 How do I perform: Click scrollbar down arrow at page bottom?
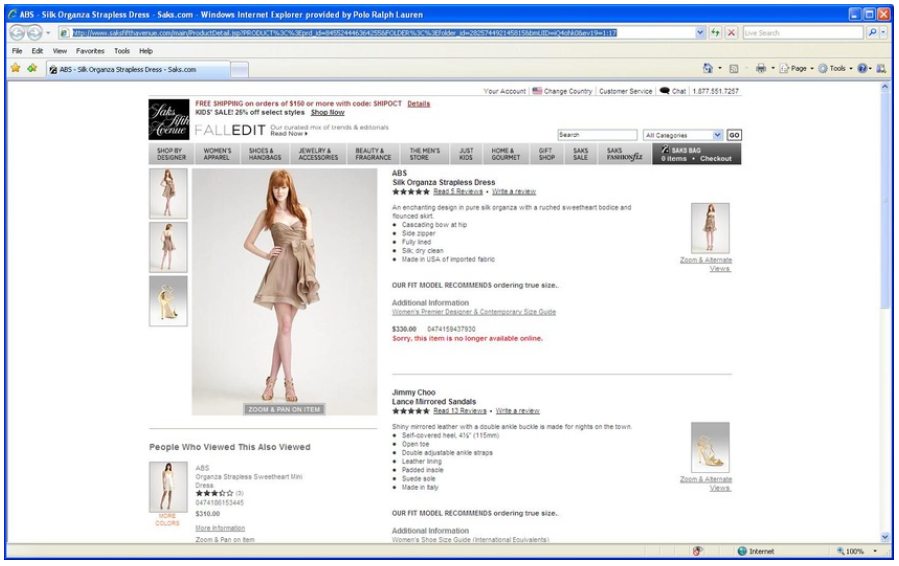(x=885, y=537)
